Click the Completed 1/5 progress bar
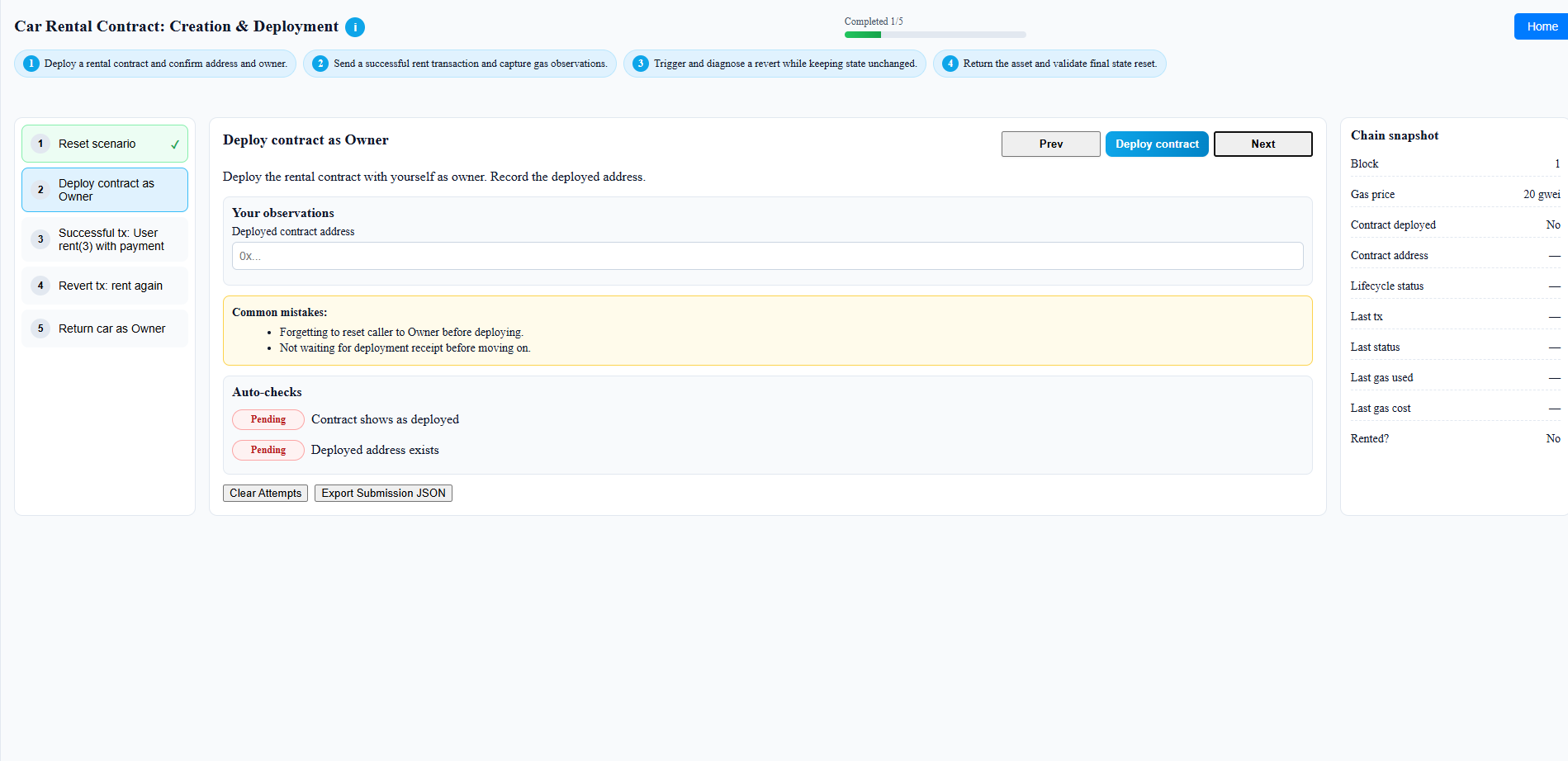The height and width of the screenshot is (761, 1568). [x=935, y=35]
